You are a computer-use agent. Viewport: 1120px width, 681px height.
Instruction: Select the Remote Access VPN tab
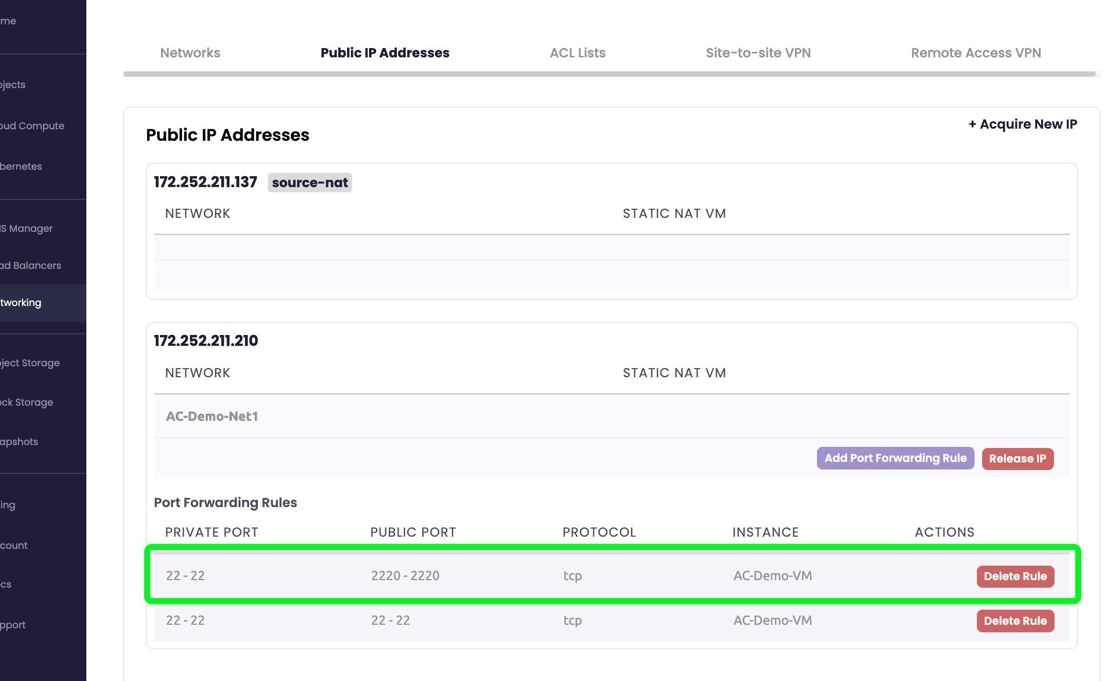975,53
